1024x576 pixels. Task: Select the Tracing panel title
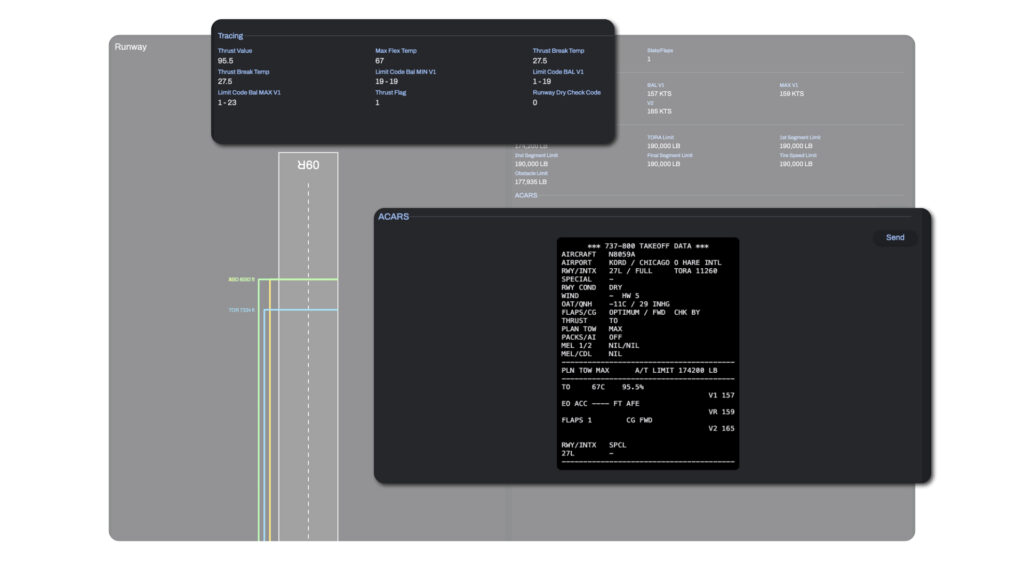(x=230, y=36)
